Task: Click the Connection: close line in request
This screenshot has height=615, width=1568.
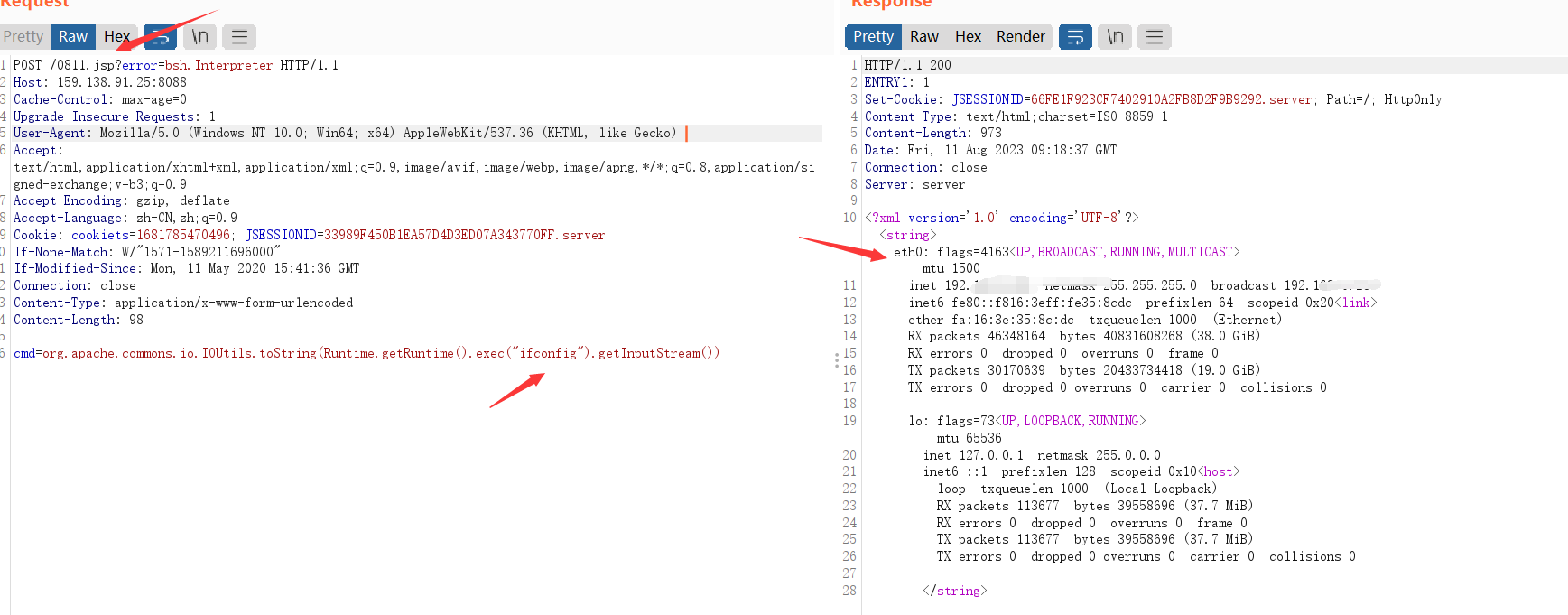Action: (75, 285)
